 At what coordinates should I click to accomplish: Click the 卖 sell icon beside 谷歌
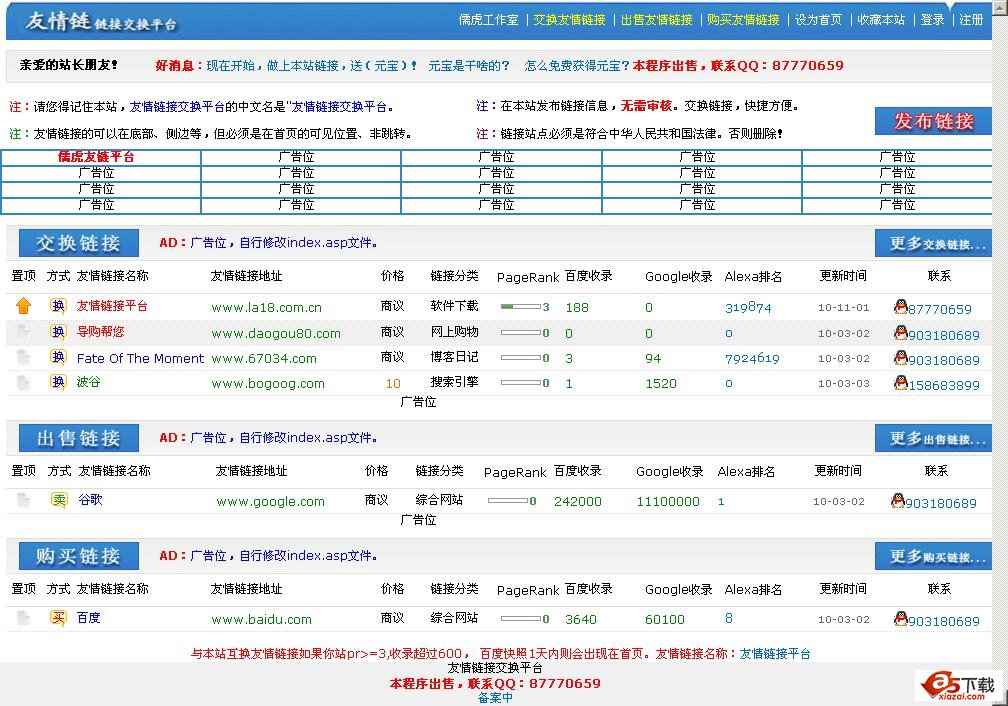[58, 500]
